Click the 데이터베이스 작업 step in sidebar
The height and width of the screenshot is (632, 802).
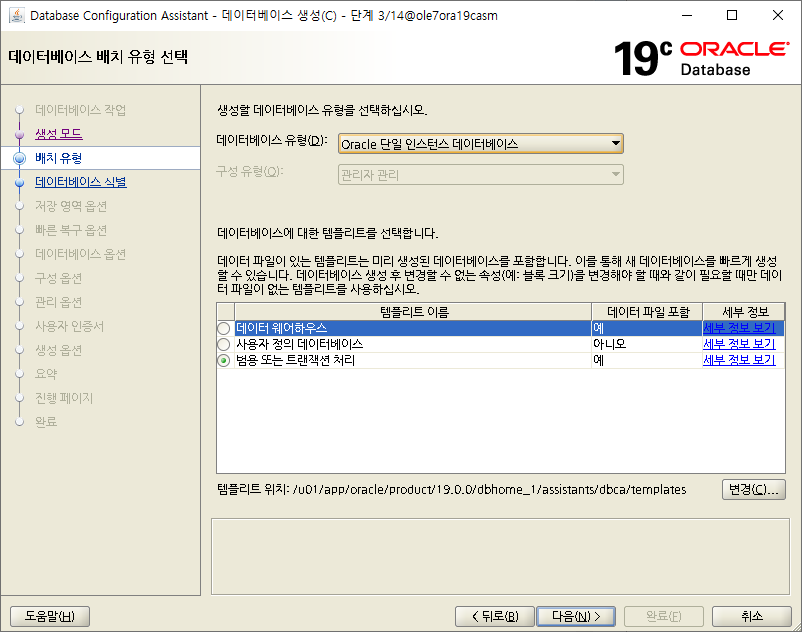(80, 110)
